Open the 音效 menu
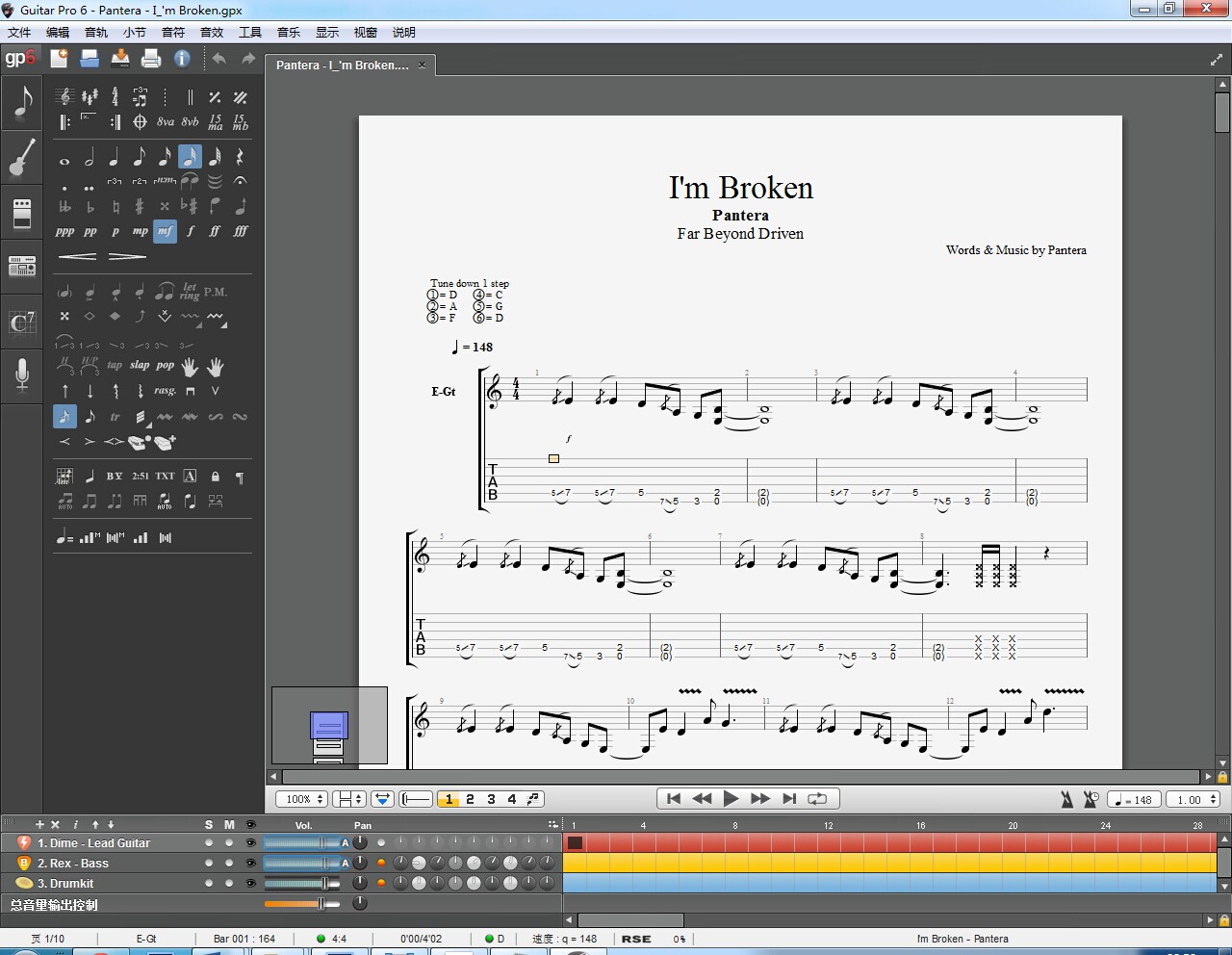 [x=212, y=32]
